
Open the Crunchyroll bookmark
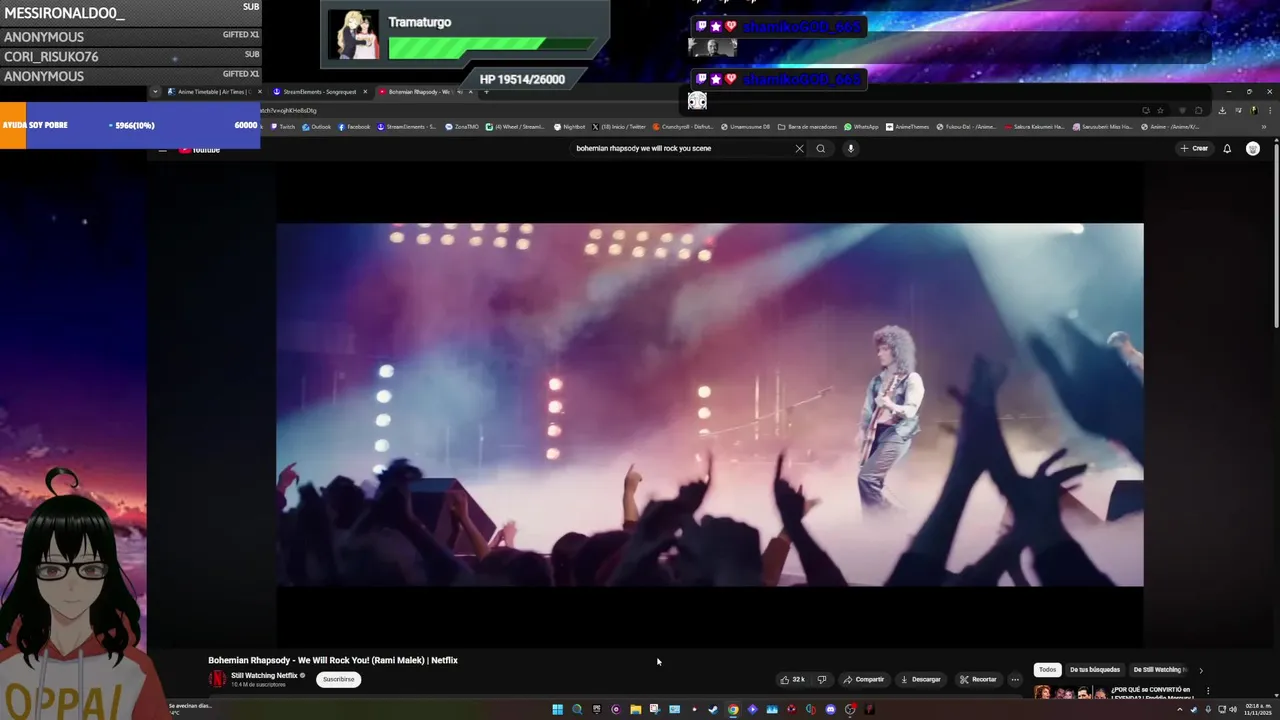pos(683,127)
